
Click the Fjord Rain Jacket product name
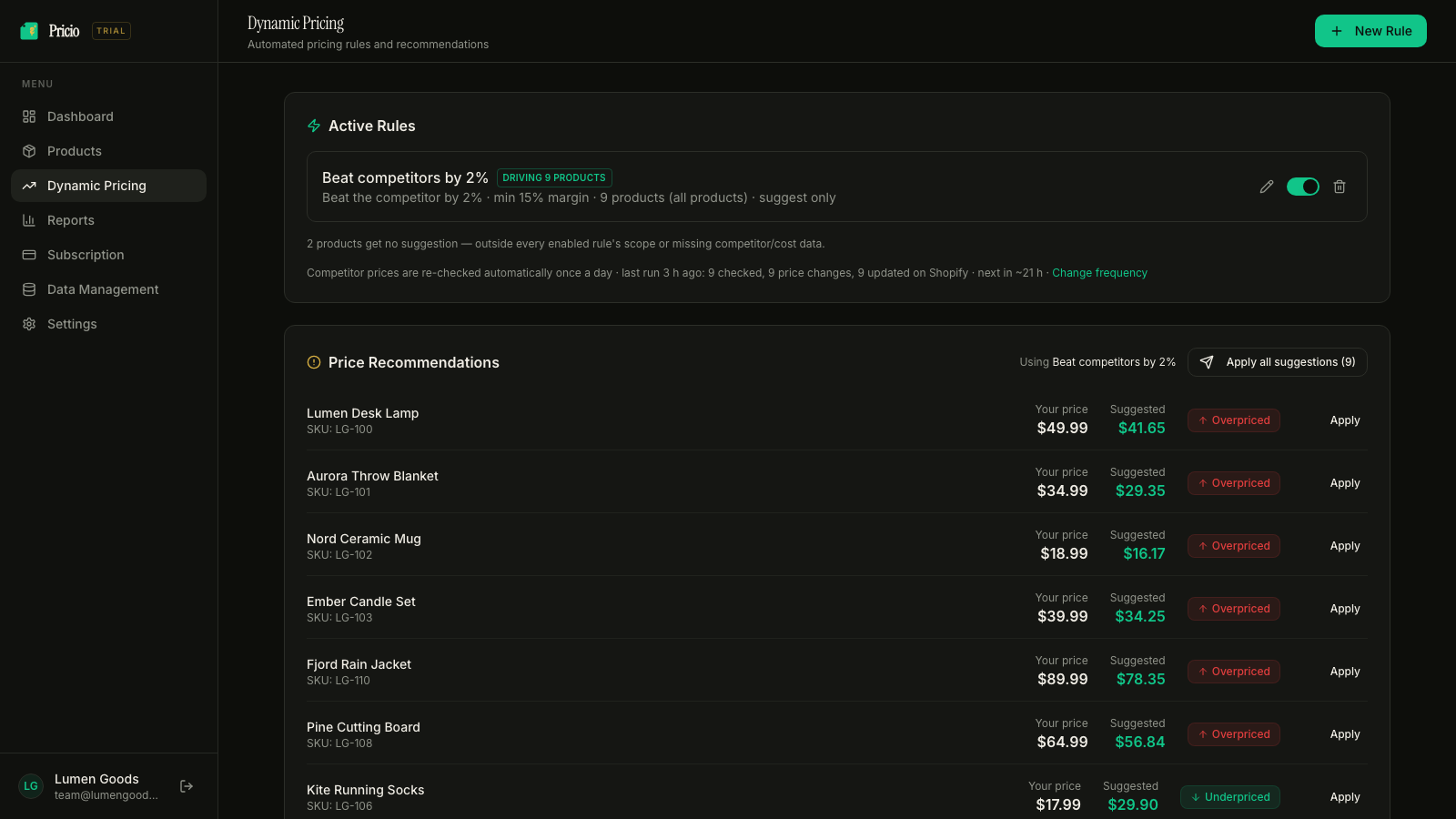(359, 664)
